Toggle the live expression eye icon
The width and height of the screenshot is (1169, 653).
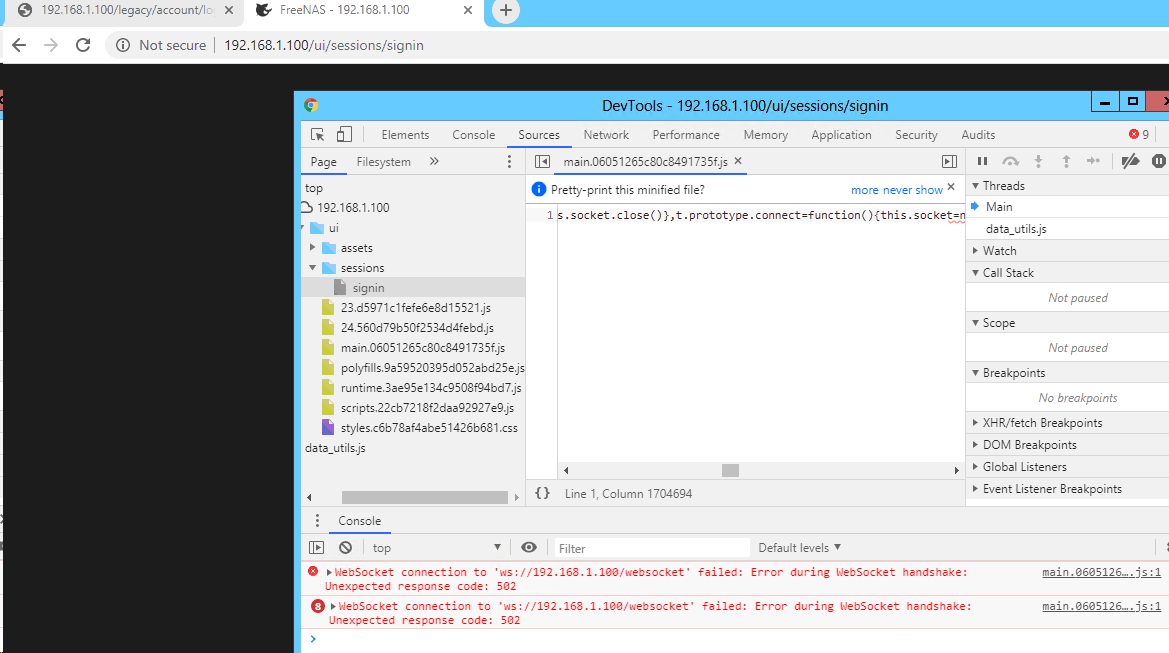click(529, 547)
